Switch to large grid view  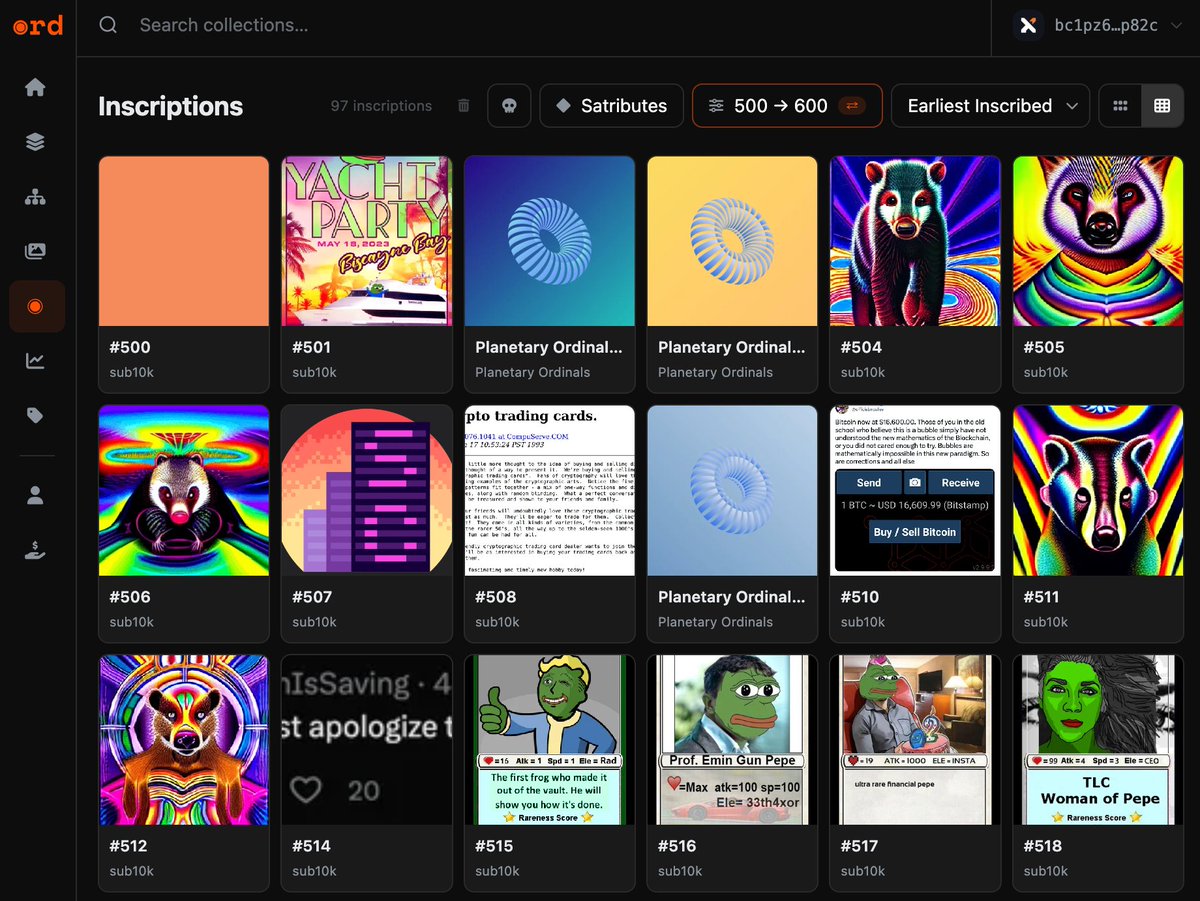tap(1162, 106)
